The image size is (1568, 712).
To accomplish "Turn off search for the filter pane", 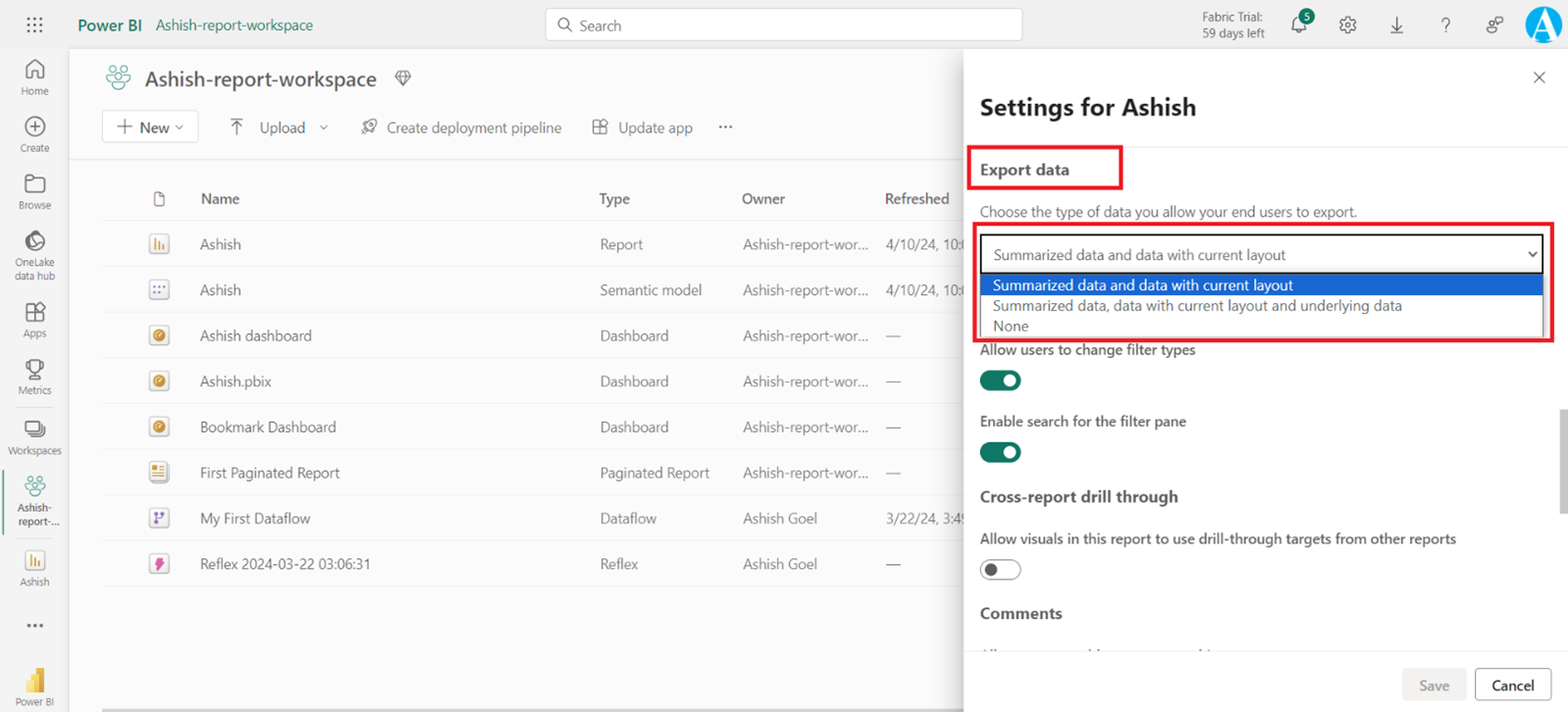I will point(1000,452).
